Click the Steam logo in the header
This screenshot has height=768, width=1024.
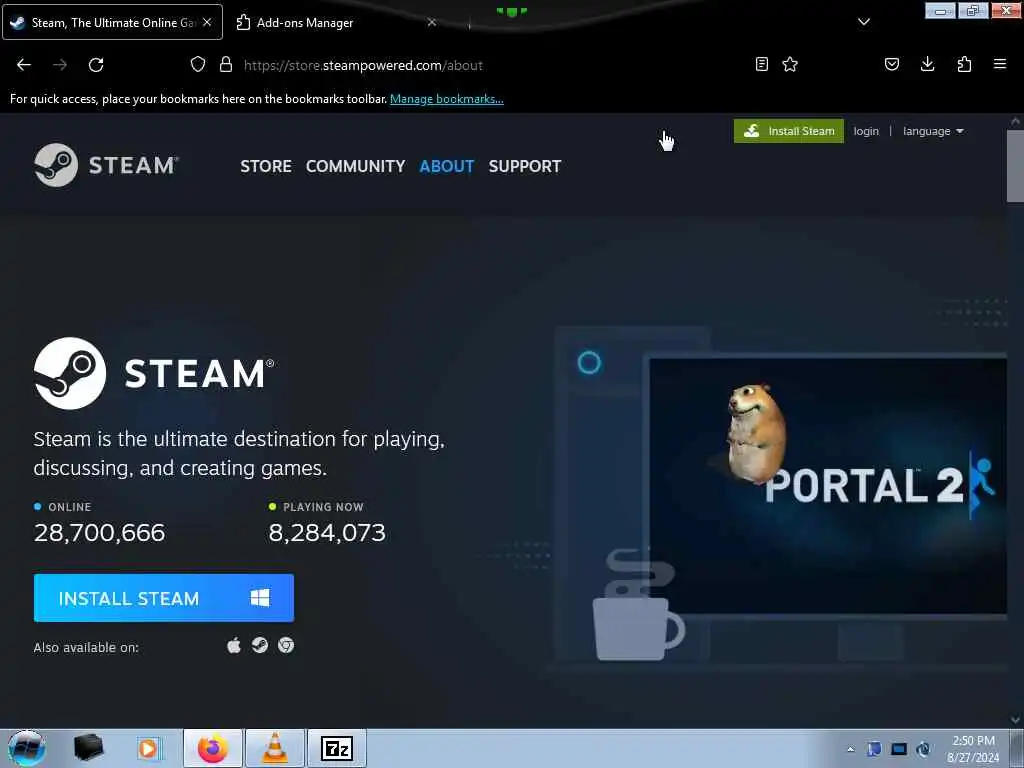[x=106, y=165]
